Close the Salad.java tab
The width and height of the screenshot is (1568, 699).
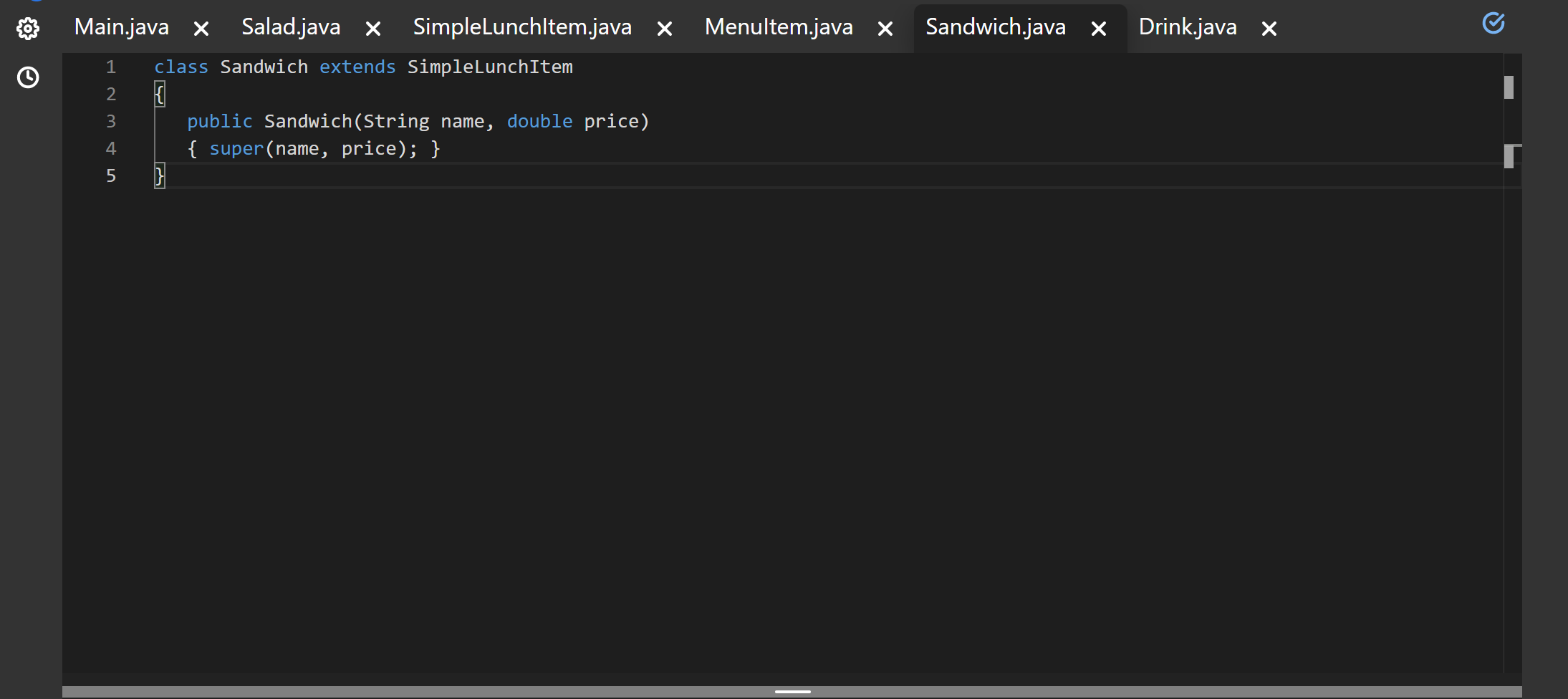373,29
